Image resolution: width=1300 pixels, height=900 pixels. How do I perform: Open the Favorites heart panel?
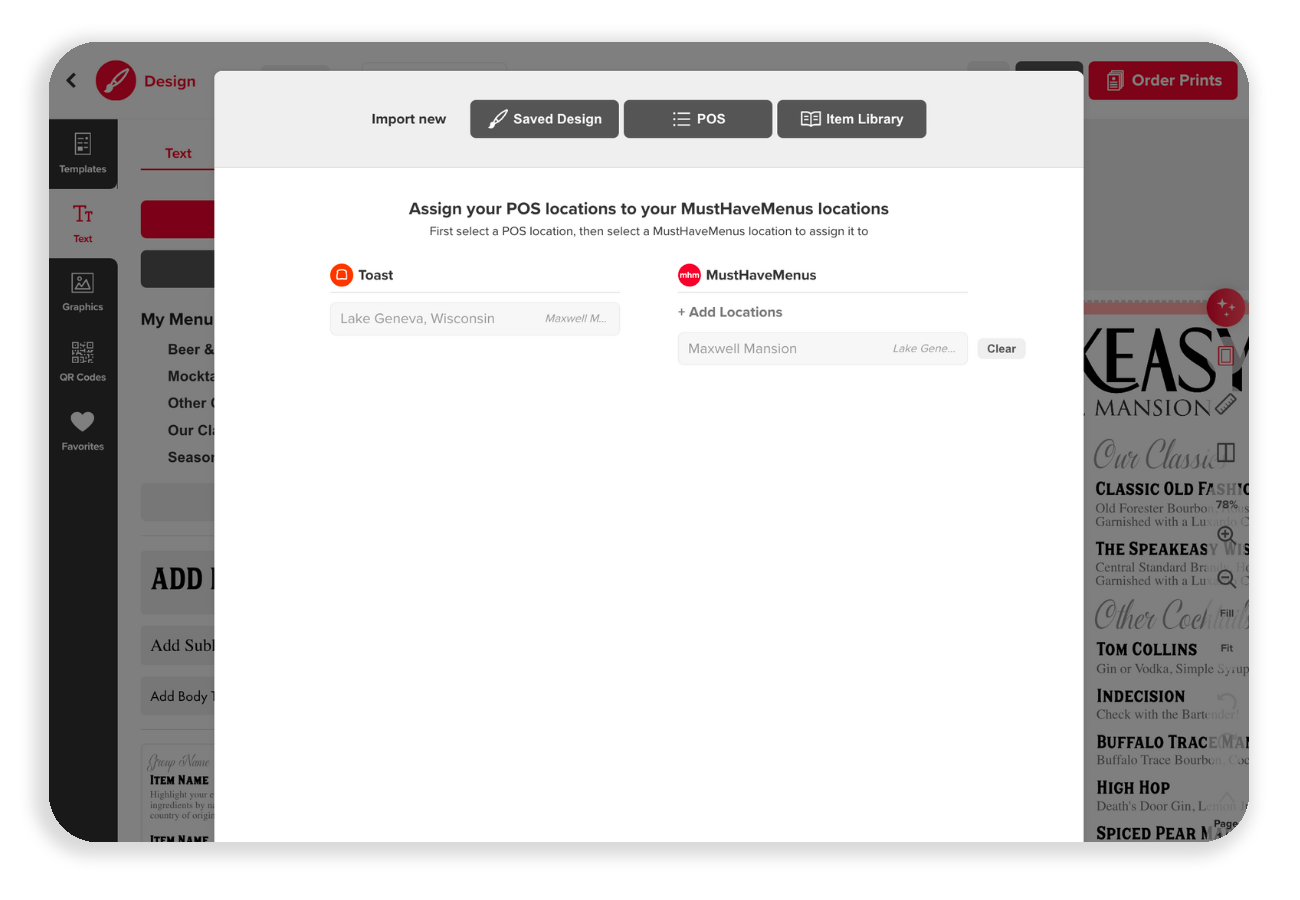point(83,431)
